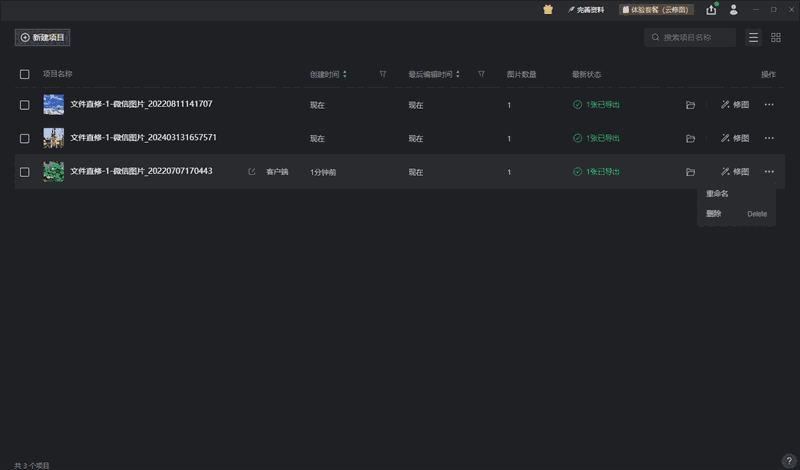Click the help question mark icon

[x=788, y=461]
